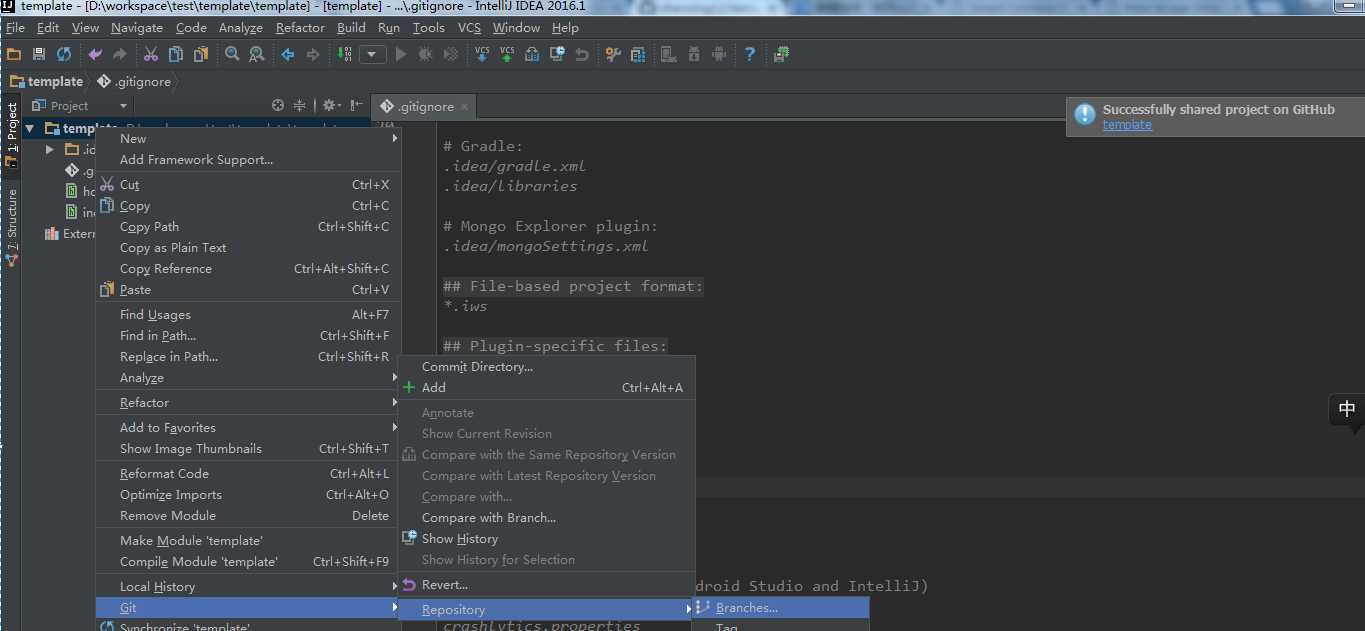Open Project Structure toolbar icon

tap(638, 54)
